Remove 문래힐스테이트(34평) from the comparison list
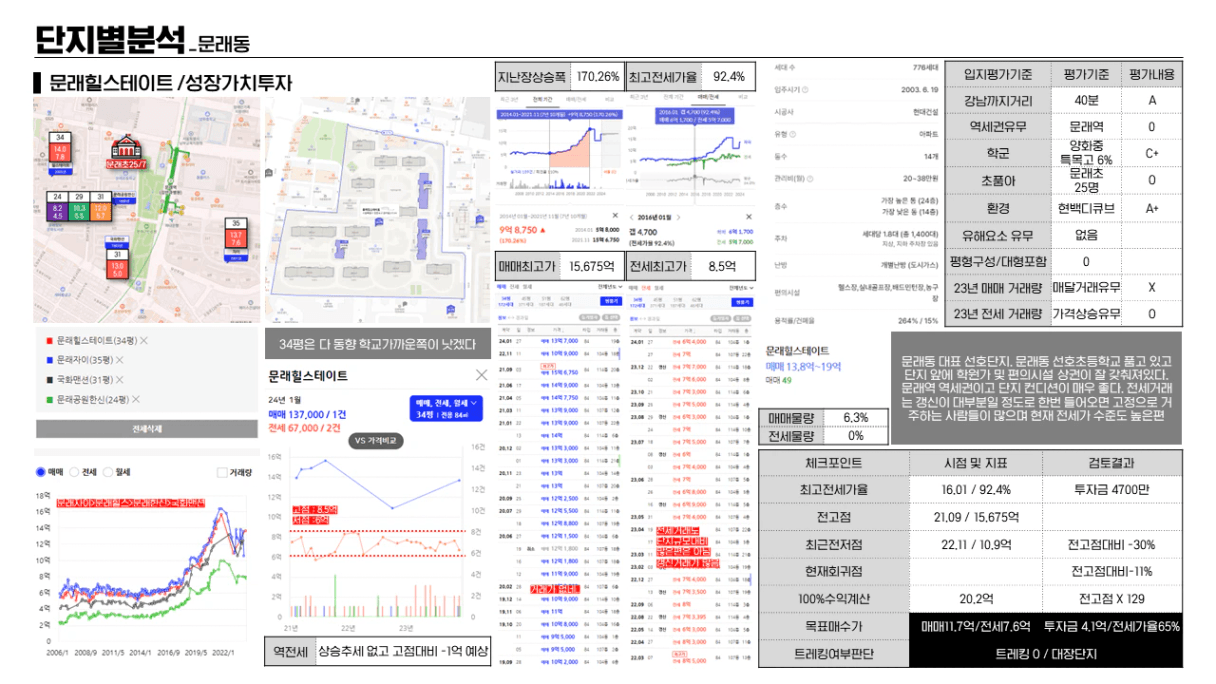The height and width of the screenshot is (684, 1216). tap(144, 341)
